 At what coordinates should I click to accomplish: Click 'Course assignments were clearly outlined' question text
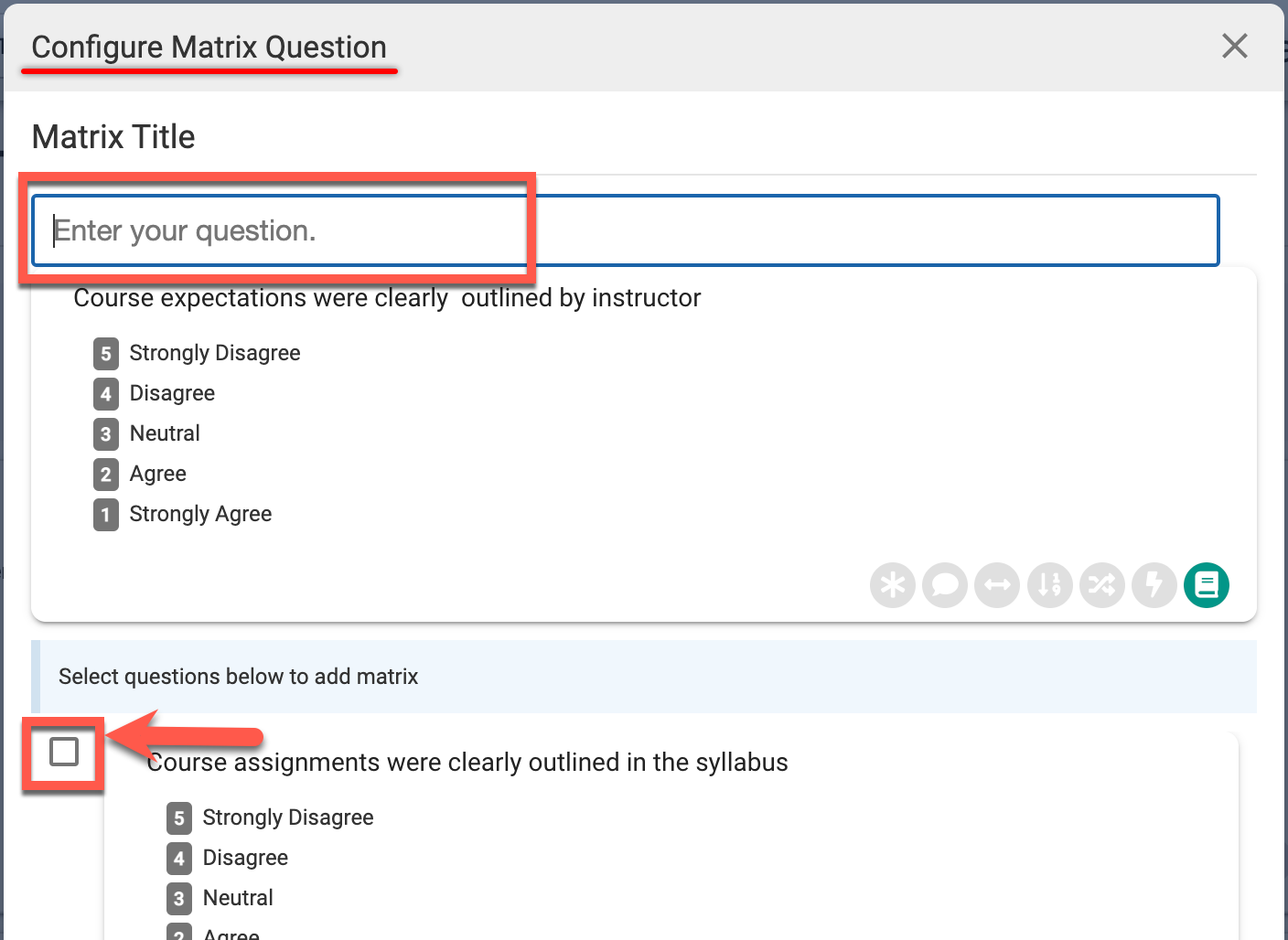(467, 763)
